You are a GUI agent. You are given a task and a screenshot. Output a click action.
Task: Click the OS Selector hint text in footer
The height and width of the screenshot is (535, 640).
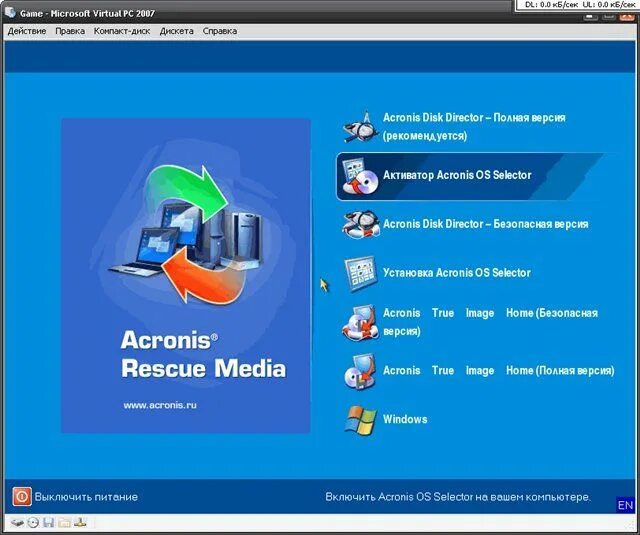tap(458, 497)
